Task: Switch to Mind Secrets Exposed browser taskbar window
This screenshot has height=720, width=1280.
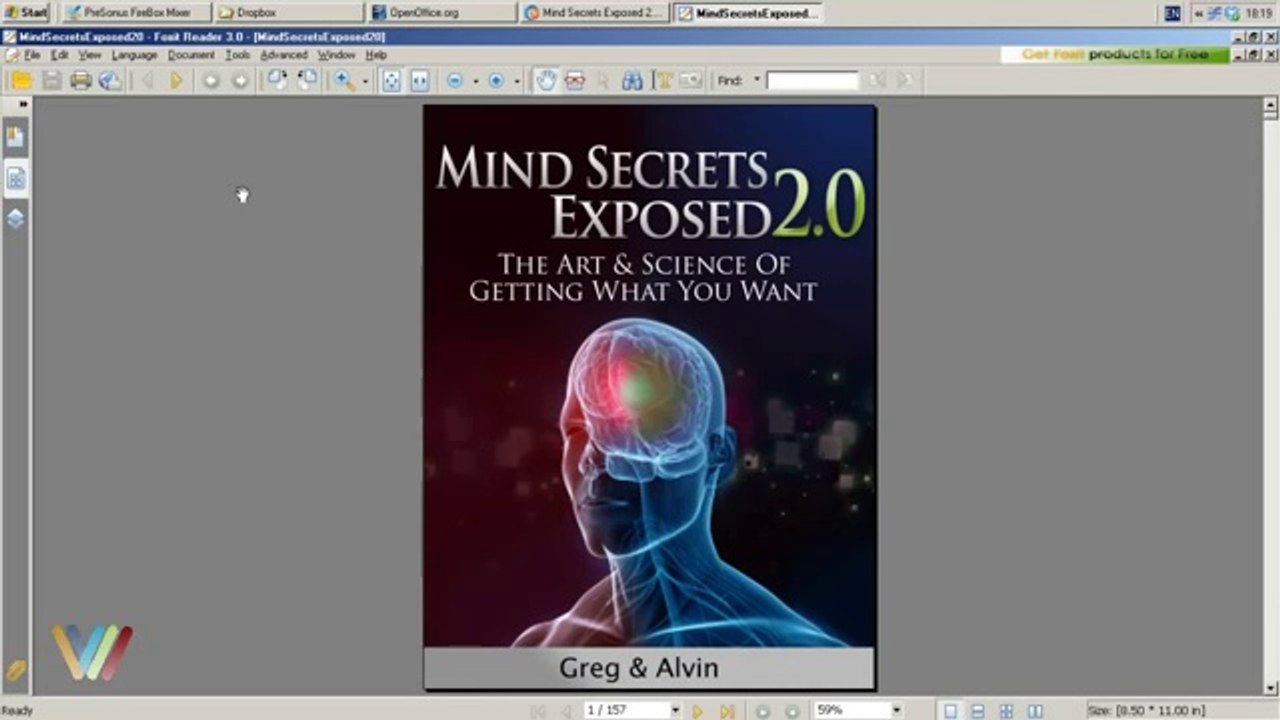Action: [x=595, y=13]
